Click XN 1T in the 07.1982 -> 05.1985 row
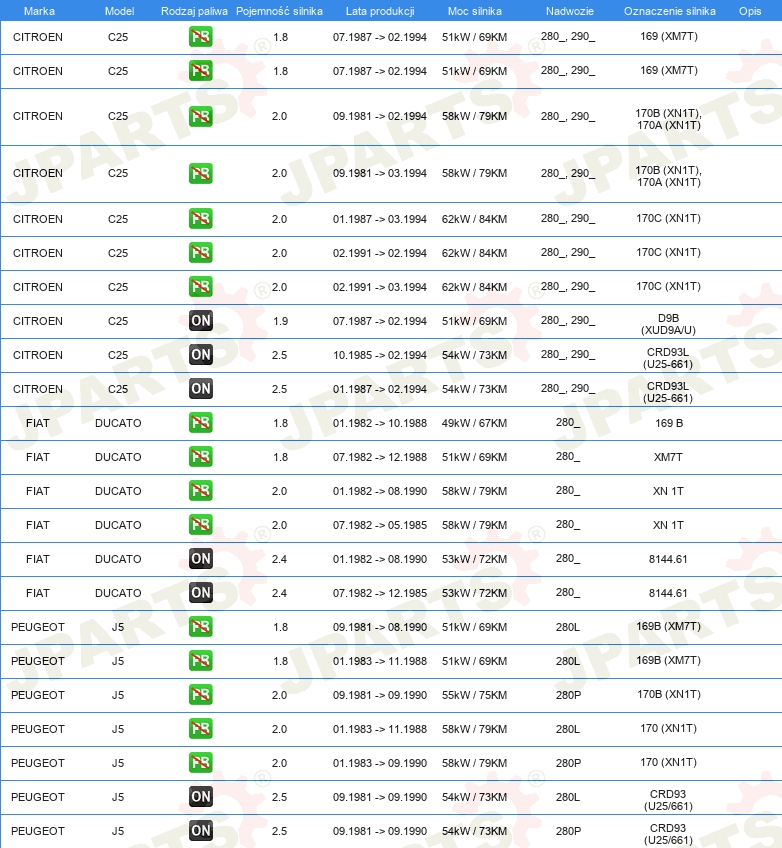 pos(668,525)
